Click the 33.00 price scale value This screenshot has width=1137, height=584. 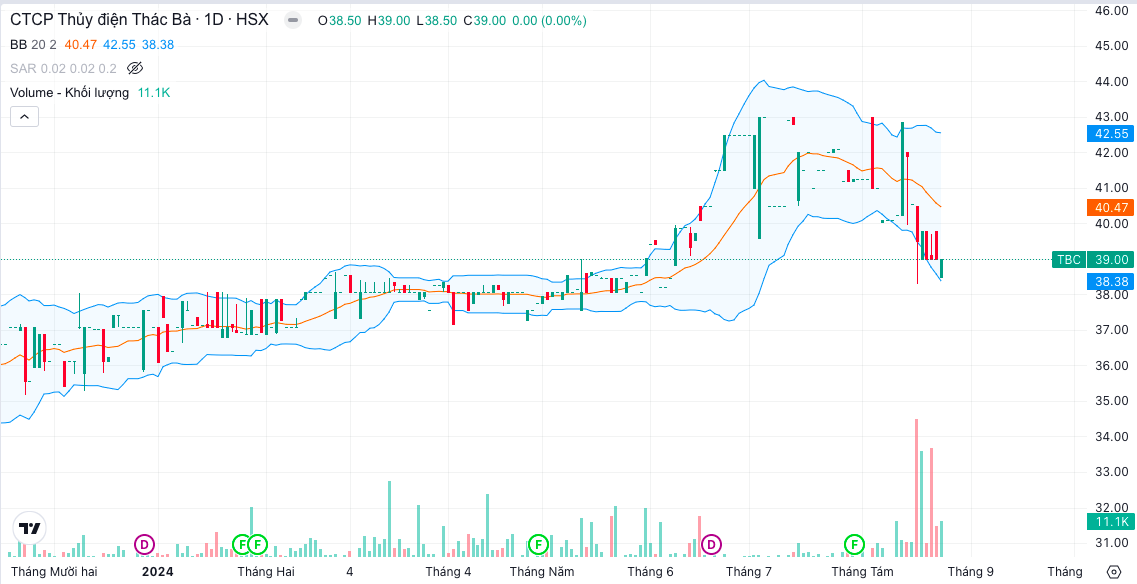coord(1112,472)
